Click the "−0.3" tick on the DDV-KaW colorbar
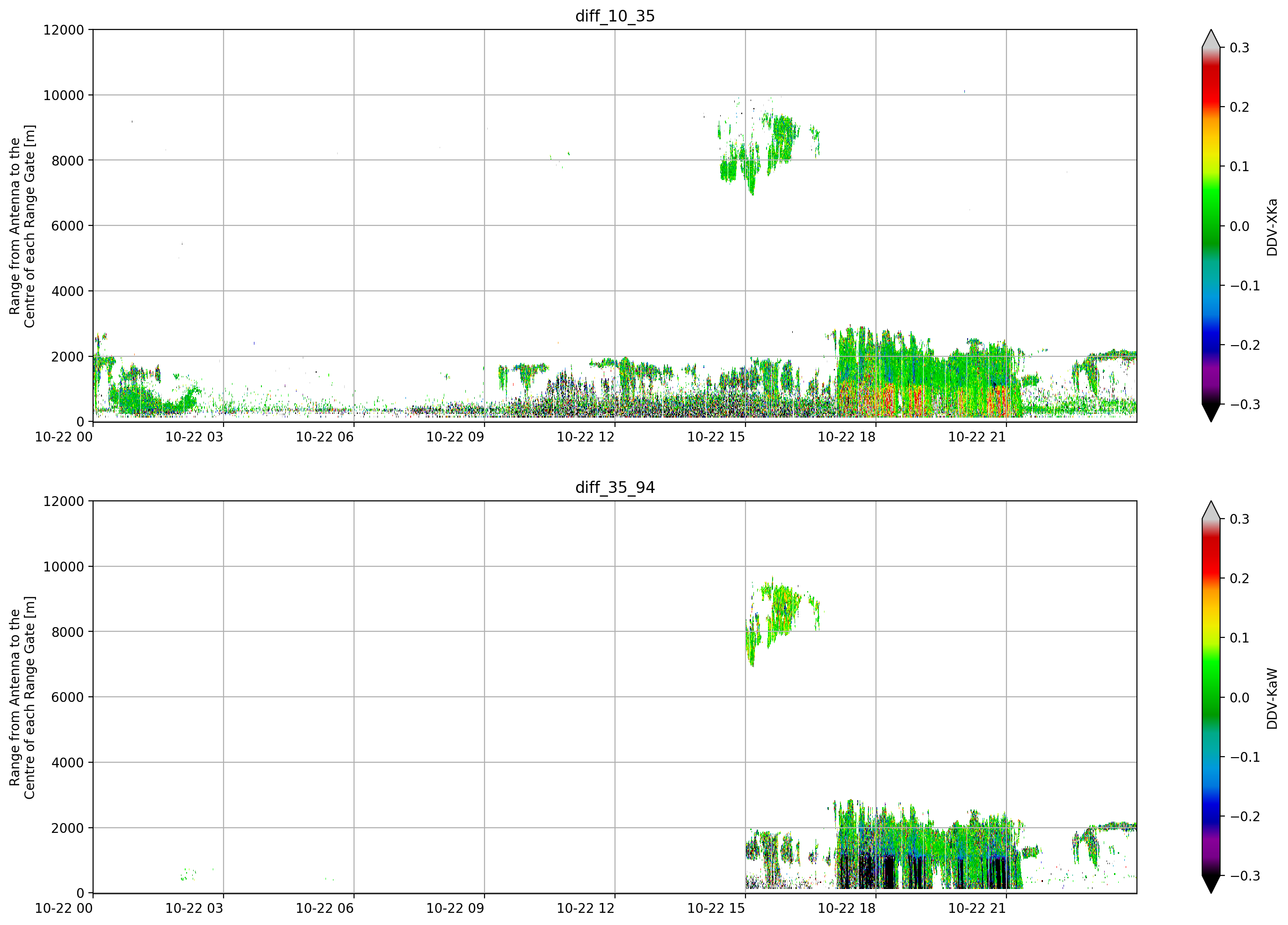Screen dimensions: 1288x925 [x=1245, y=875]
